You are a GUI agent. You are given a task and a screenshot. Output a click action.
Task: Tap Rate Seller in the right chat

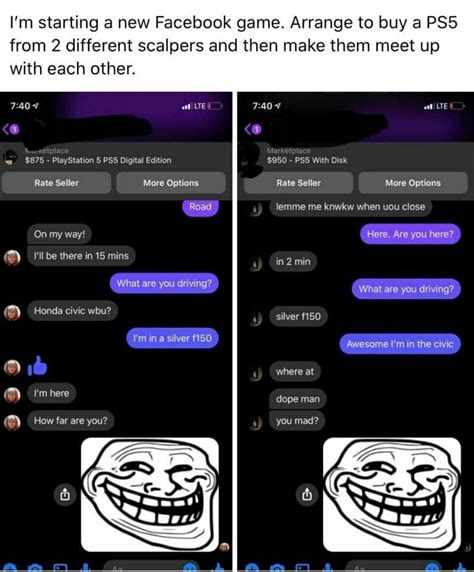[x=298, y=183]
